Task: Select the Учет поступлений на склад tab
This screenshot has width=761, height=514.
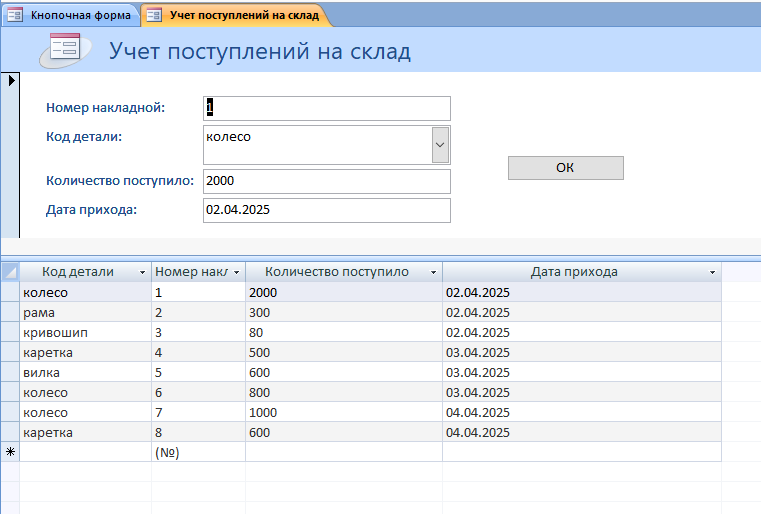Action: tap(236, 15)
